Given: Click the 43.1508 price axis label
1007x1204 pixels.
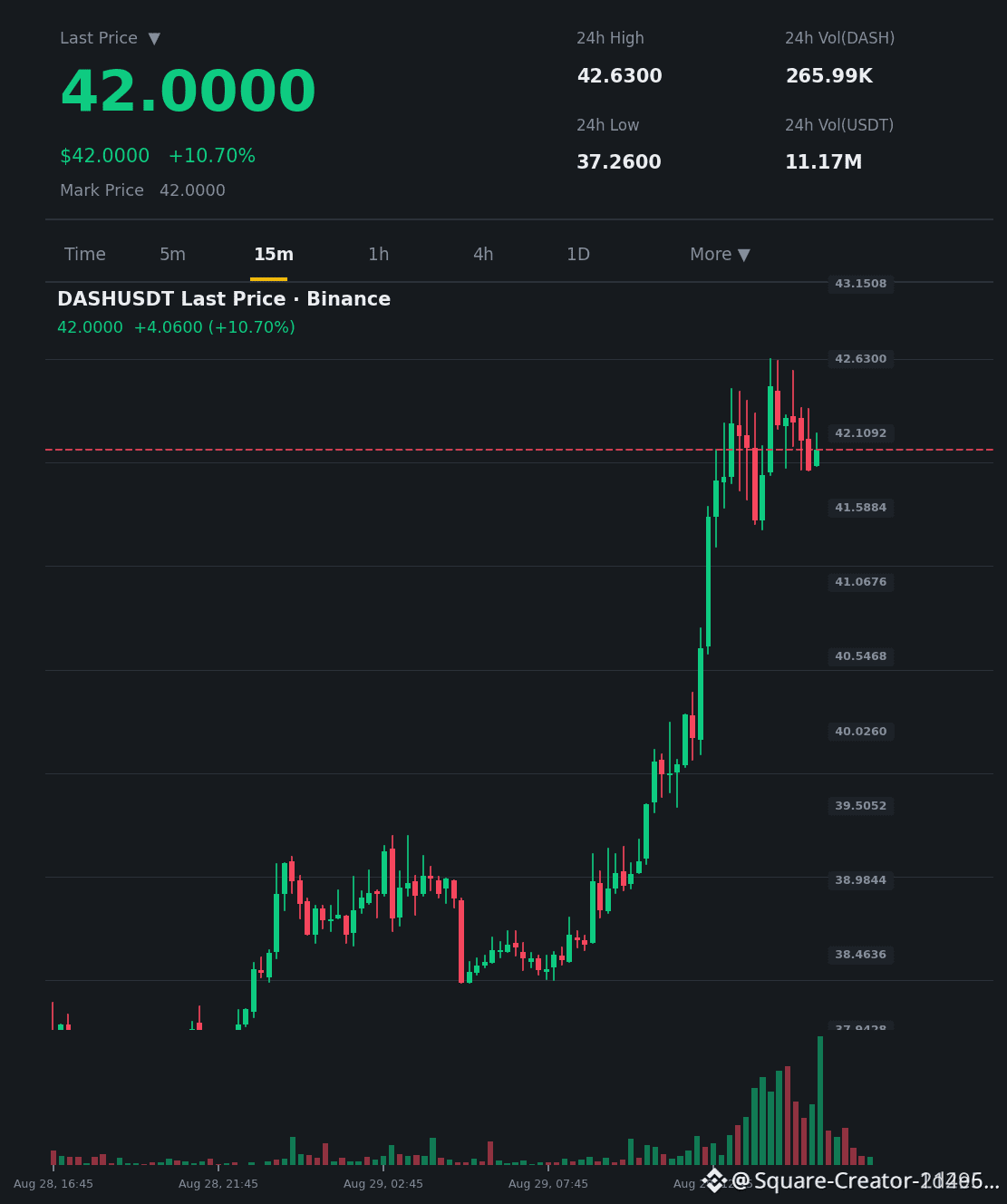Looking at the screenshot, I should [861, 284].
